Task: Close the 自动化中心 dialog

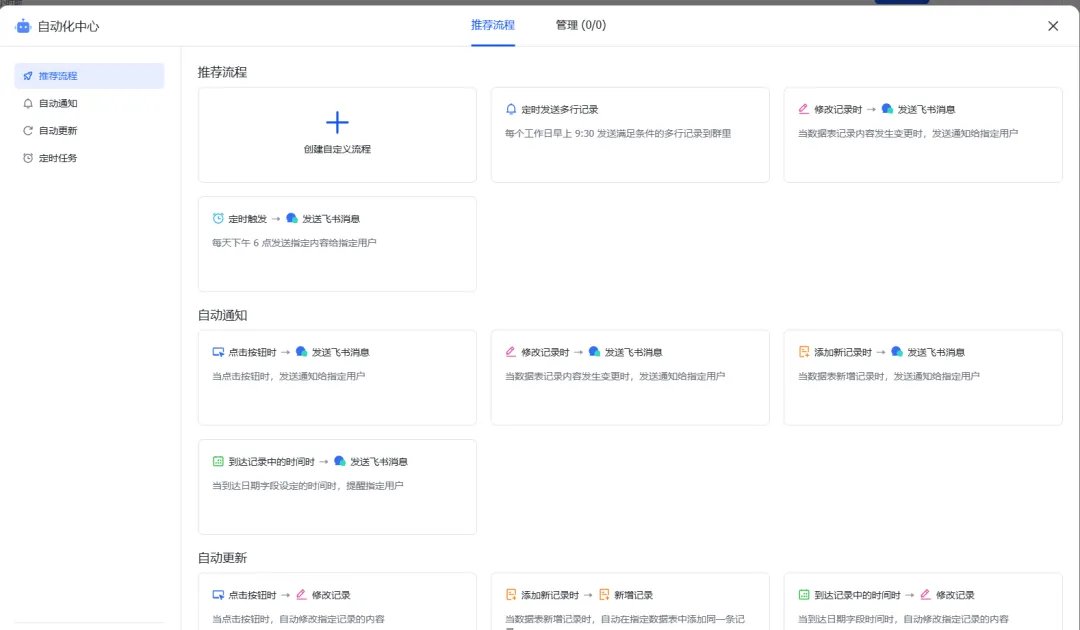Action: coord(1053,26)
